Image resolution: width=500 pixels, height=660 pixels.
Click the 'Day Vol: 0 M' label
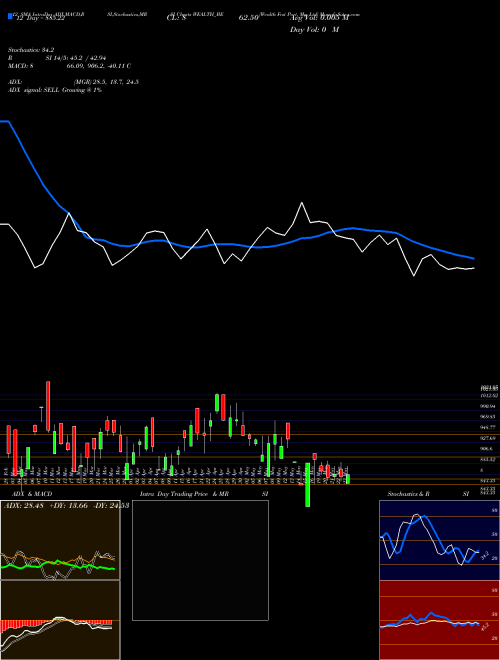point(314,30)
